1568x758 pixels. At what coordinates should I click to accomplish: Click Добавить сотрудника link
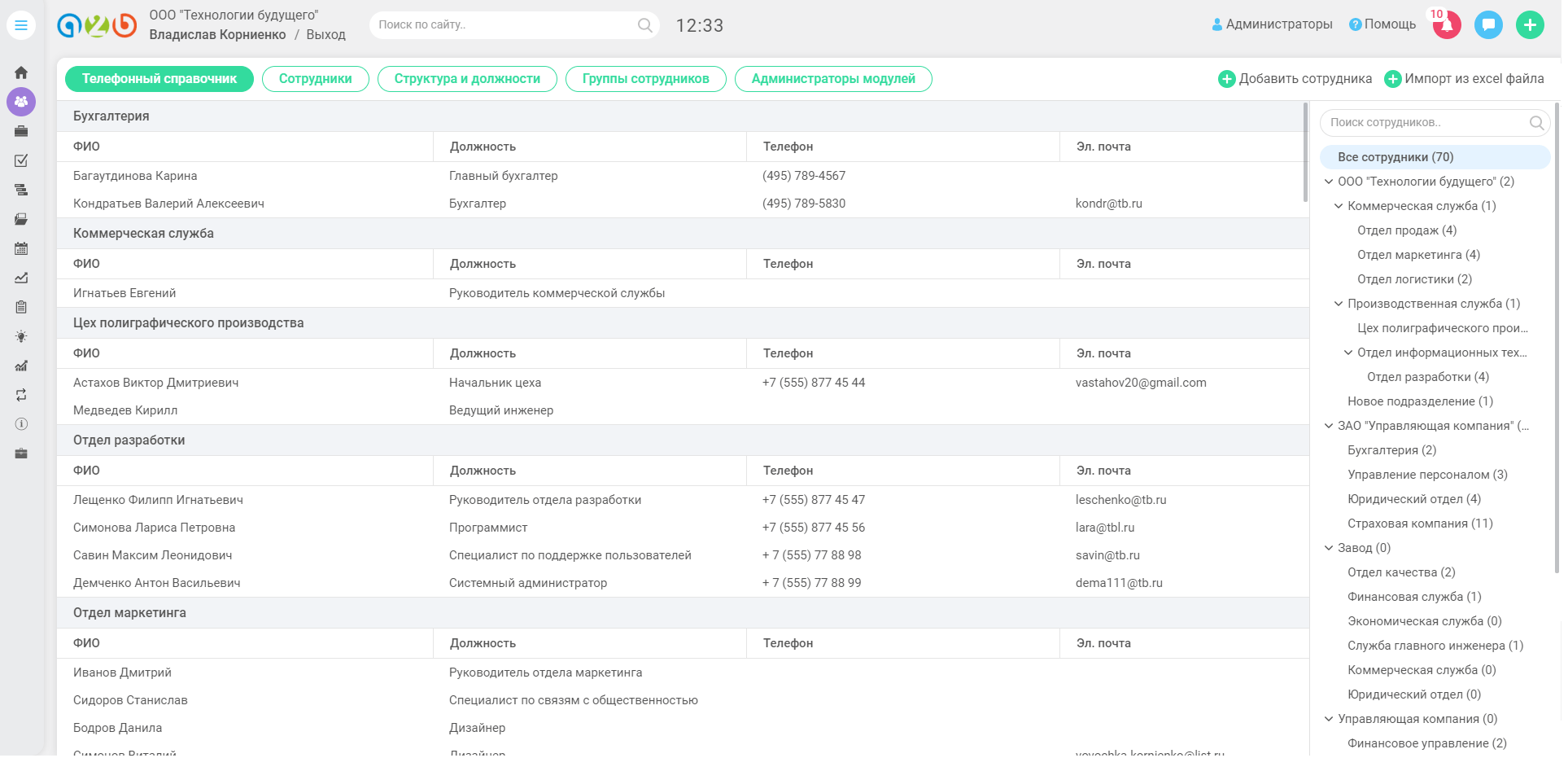click(1305, 79)
